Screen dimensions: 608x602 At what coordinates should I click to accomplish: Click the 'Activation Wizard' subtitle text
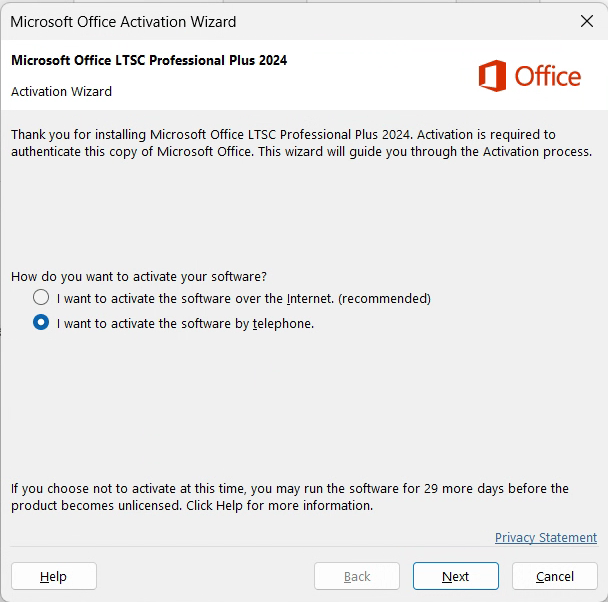point(61,91)
